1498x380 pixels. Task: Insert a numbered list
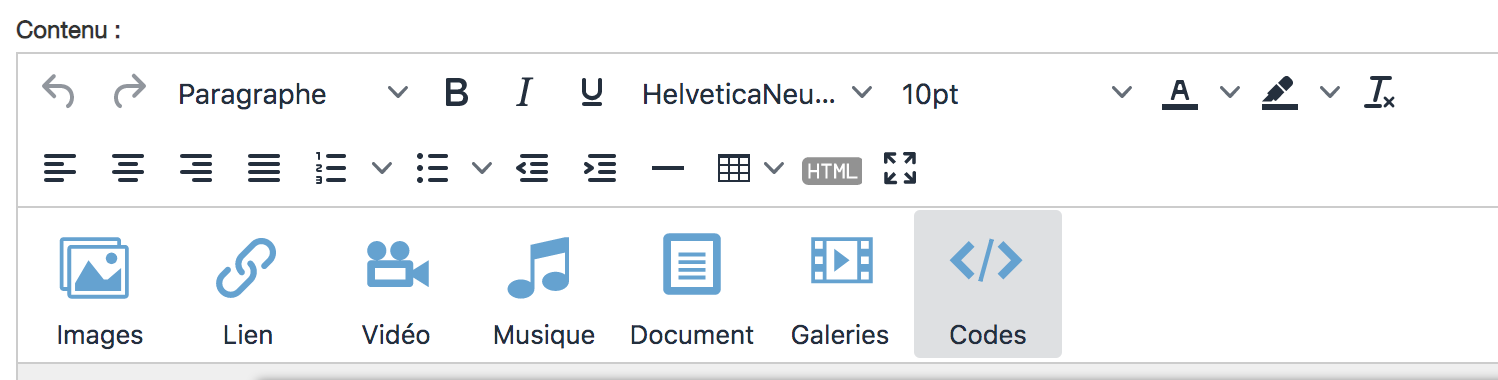[x=330, y=168]
